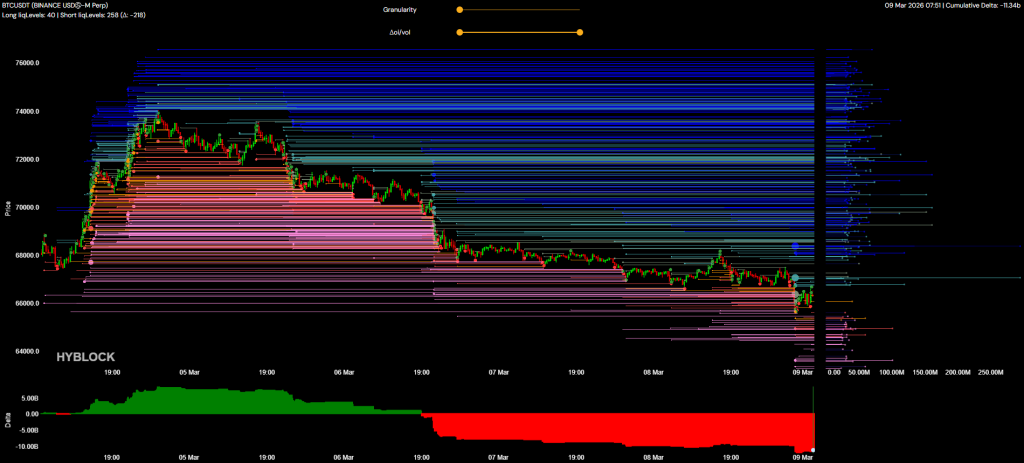Click the 64000.0 price axis label
Image resolution: width=1024 pixels, height=463 pixels.
tap(27, 351)
